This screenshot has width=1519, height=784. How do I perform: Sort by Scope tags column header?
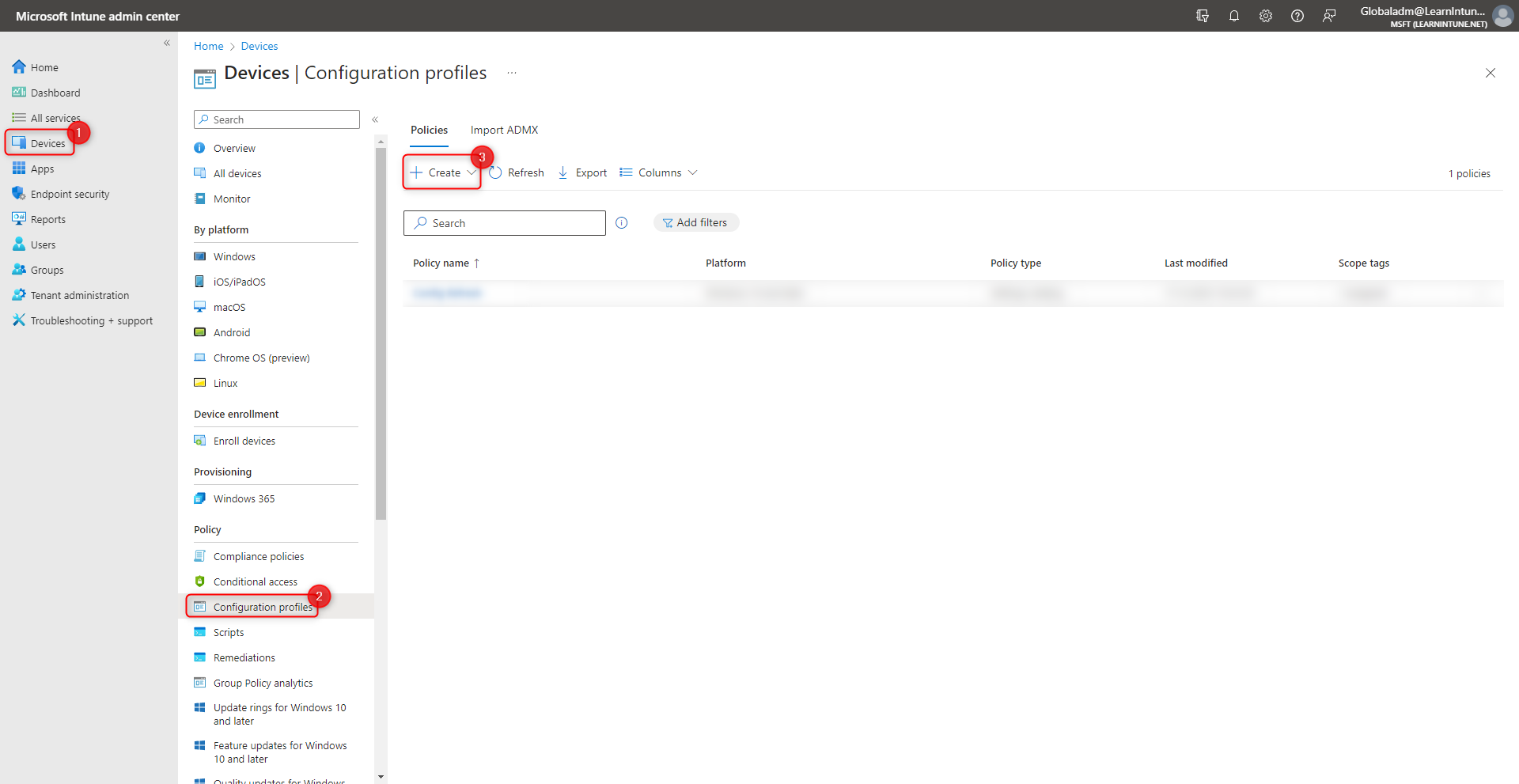point(1364,263)
